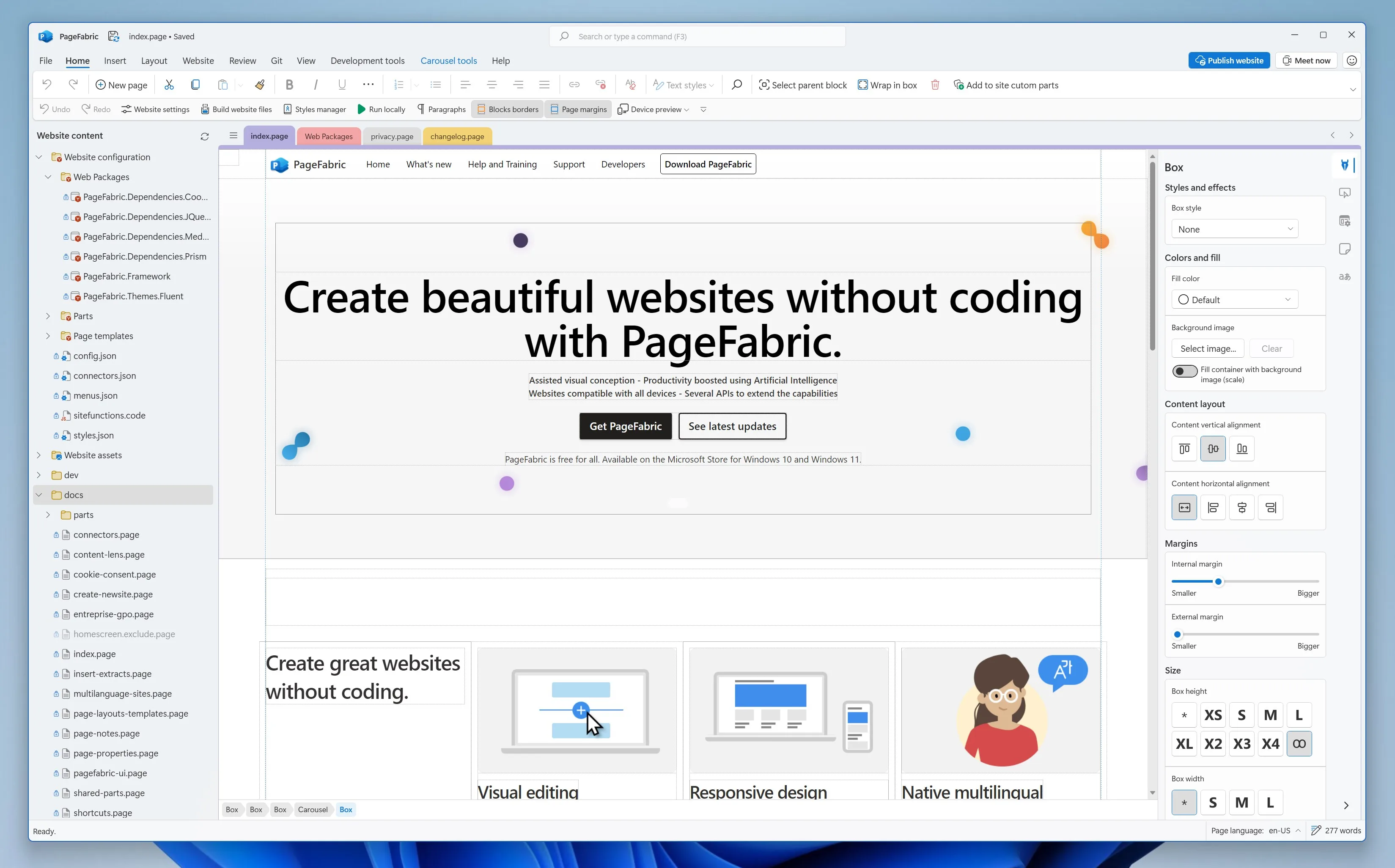Insert a bulleted list
This screenshot has height=868, width=1395.
(x=436, y=85)
